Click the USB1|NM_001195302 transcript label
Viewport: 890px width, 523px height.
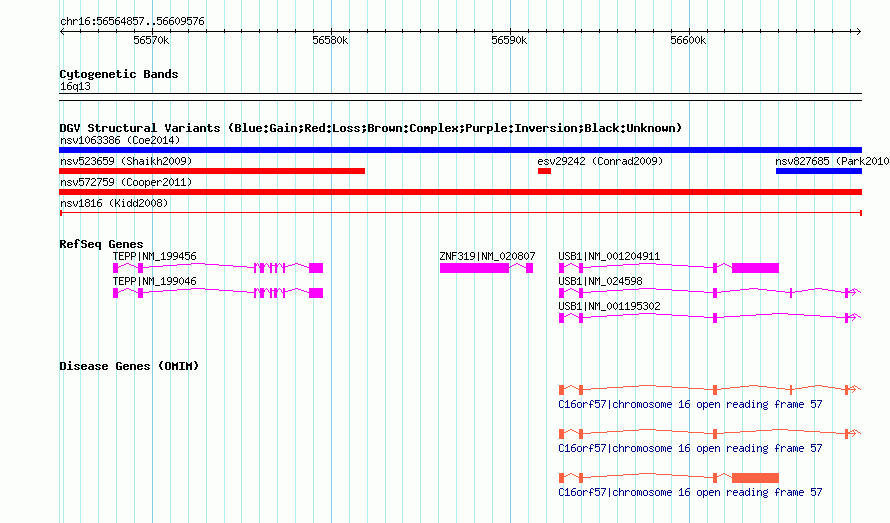click(609, 306)
